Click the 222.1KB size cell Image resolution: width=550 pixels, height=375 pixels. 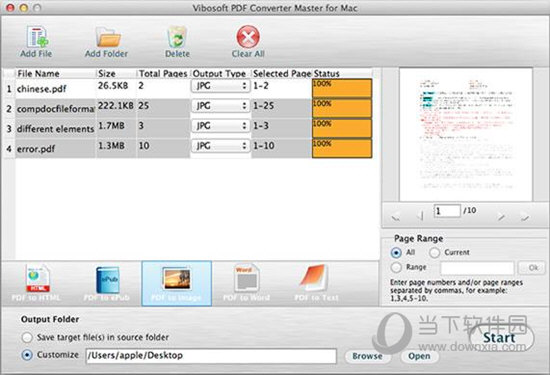click(116, 108)
